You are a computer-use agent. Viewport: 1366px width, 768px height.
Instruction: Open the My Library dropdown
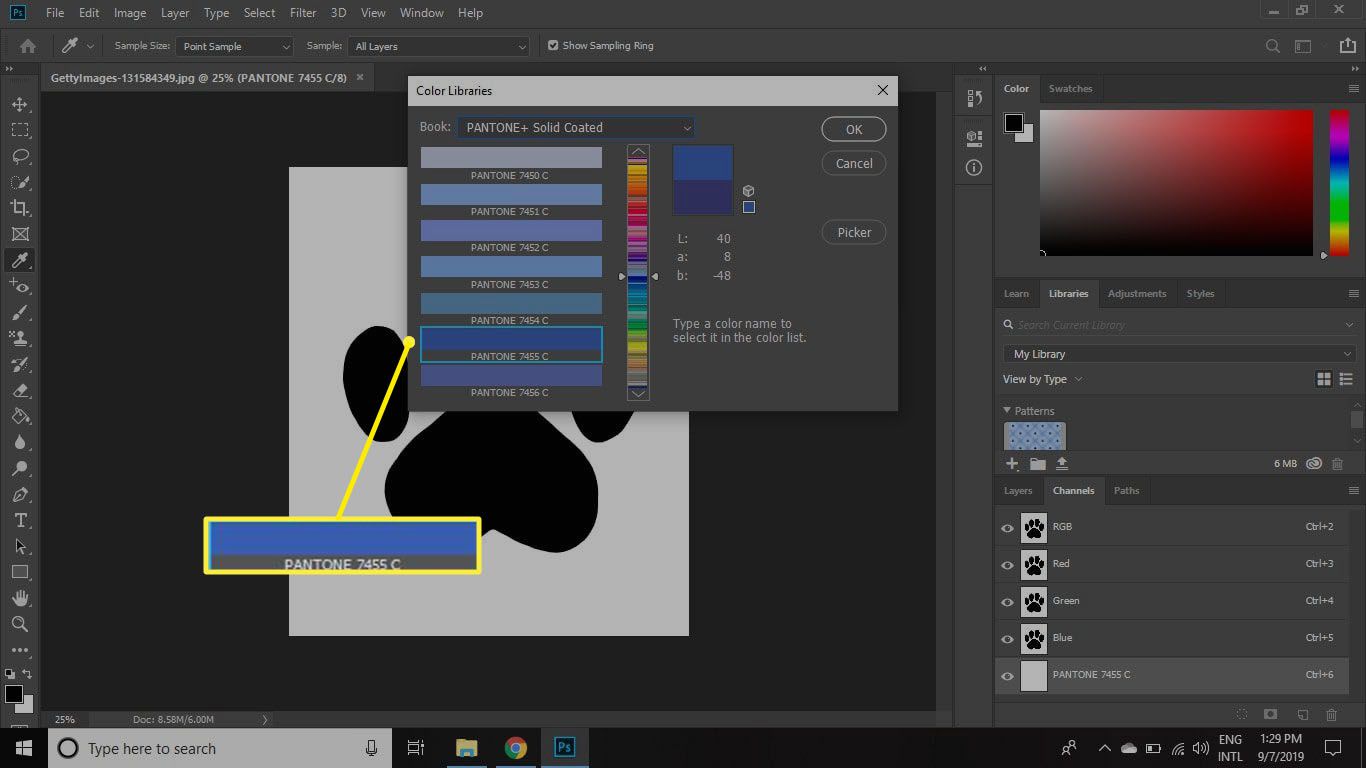(x=1179, y=354)
